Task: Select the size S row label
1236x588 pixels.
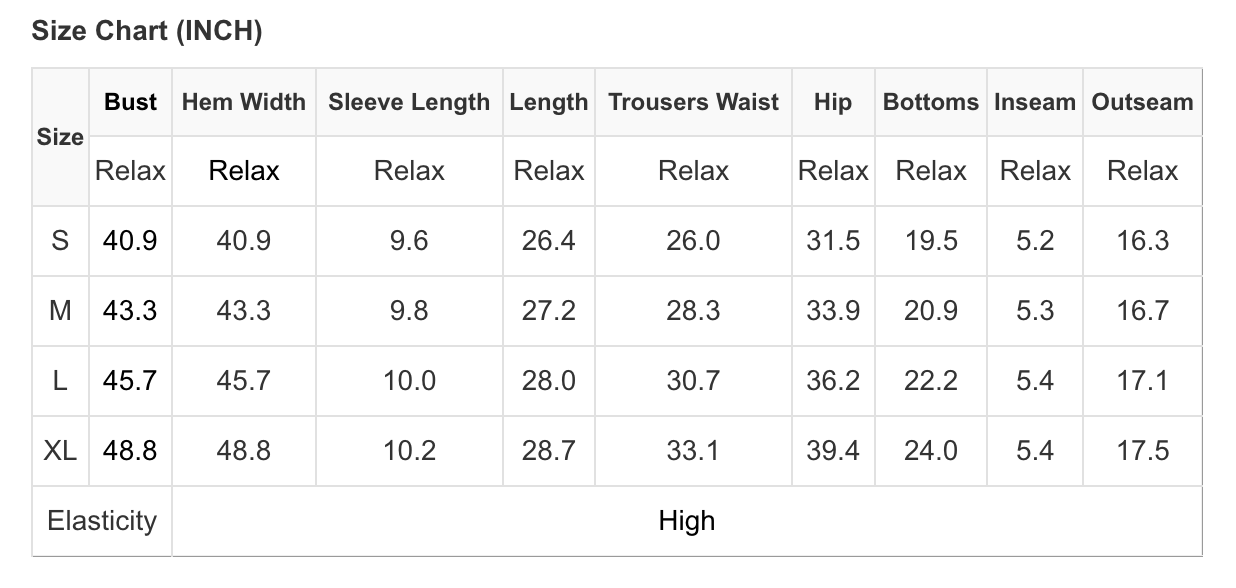Action: [x=60, y=241]
